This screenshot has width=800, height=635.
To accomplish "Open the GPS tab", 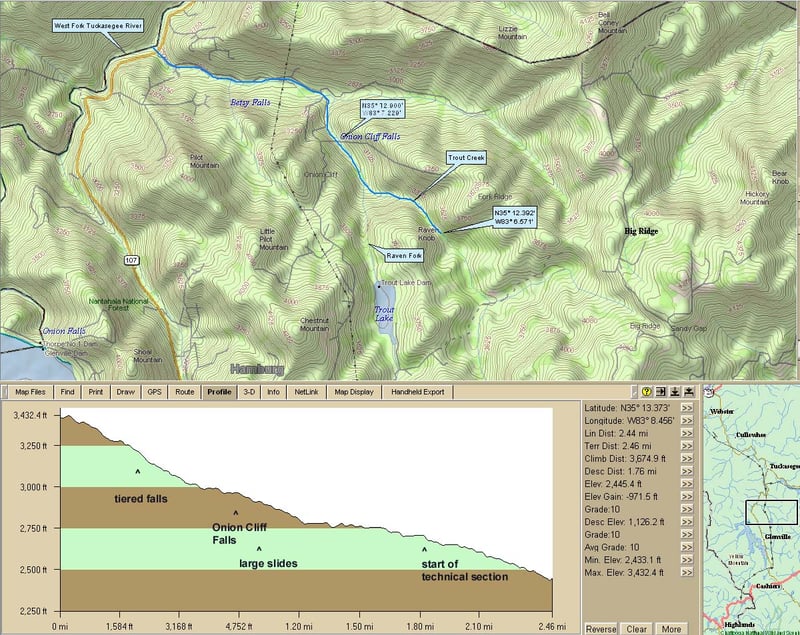I will [155, 392].
